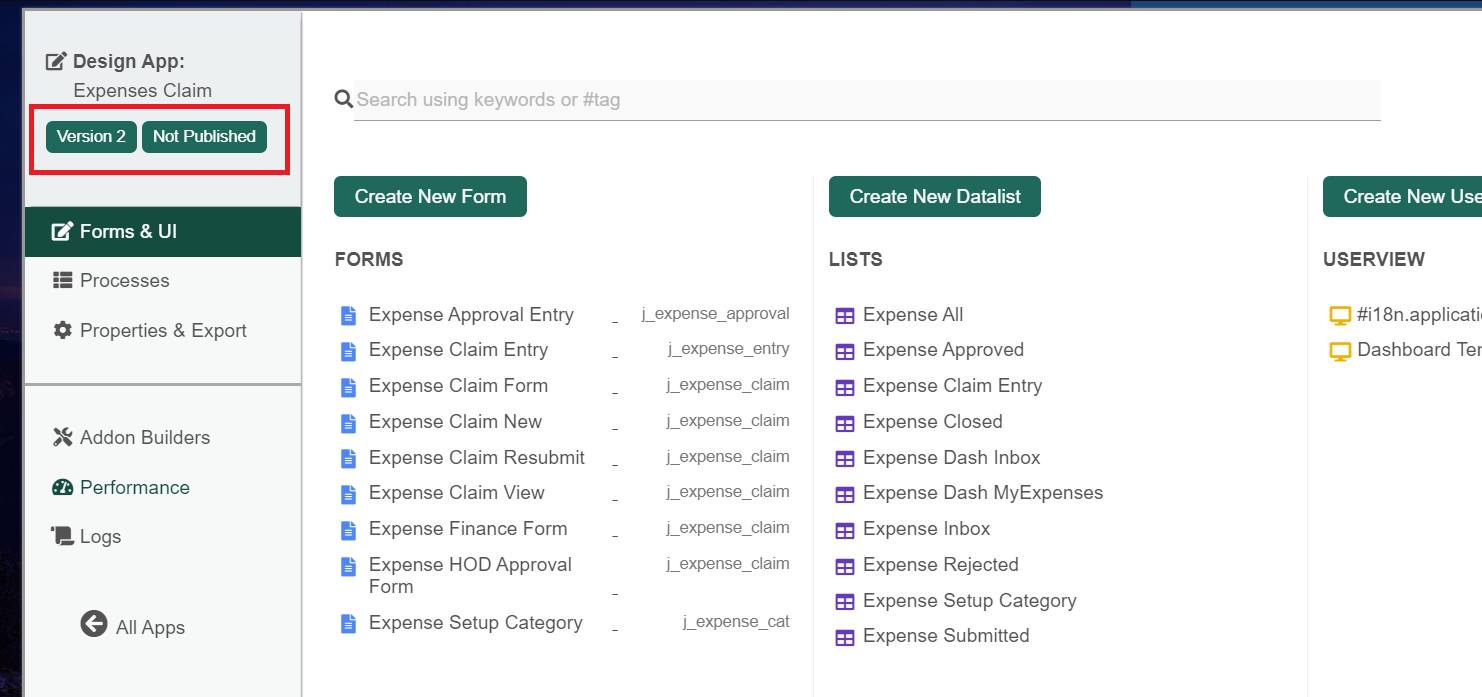Image resolution: width=1482 pixels, height=697 pixels.
Task: Open the Performance page
Action: (134, 488)
